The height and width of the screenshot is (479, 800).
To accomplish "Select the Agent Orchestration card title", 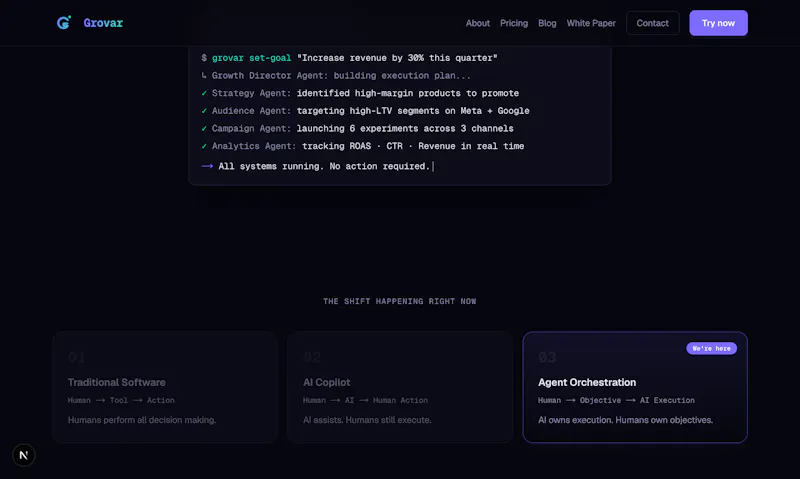I will pyautogui.click(x=587, y=382).
